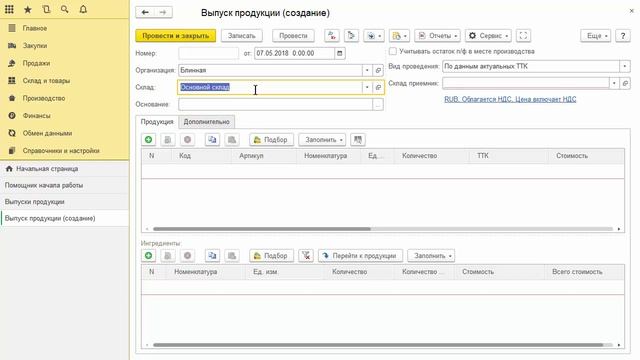Open the Еще dropdown menu
This screenshot has height=360, width=640.
pyautogui.click(x=596, y=36)
